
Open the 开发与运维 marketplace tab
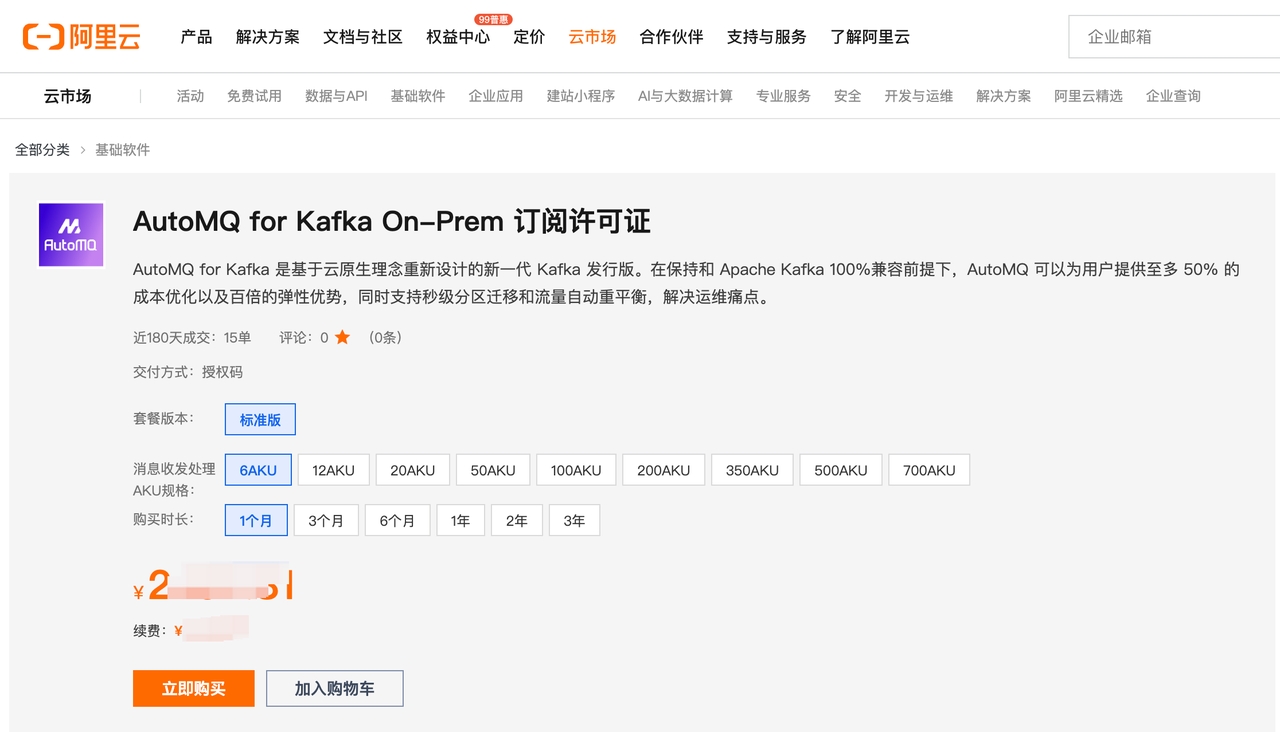point(919,96)
